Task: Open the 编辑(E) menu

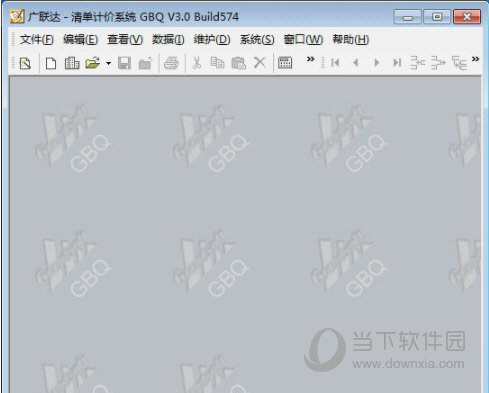Action: coord(80,40)
